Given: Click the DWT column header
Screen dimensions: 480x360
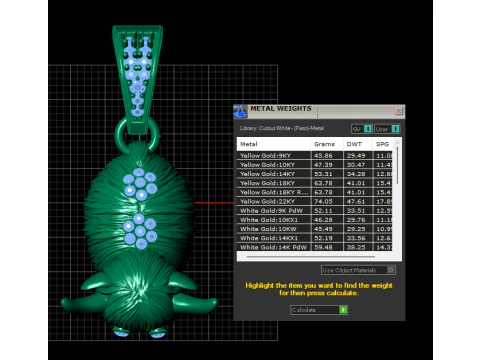Looking at the screenshot, I should (x=358, y=144).
